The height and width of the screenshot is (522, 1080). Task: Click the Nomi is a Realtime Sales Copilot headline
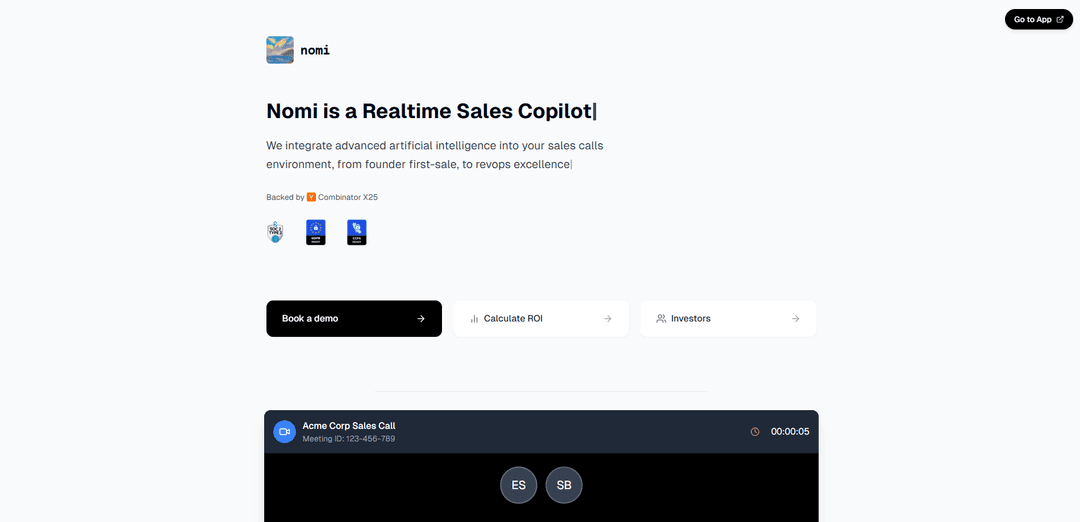[429, 111]
